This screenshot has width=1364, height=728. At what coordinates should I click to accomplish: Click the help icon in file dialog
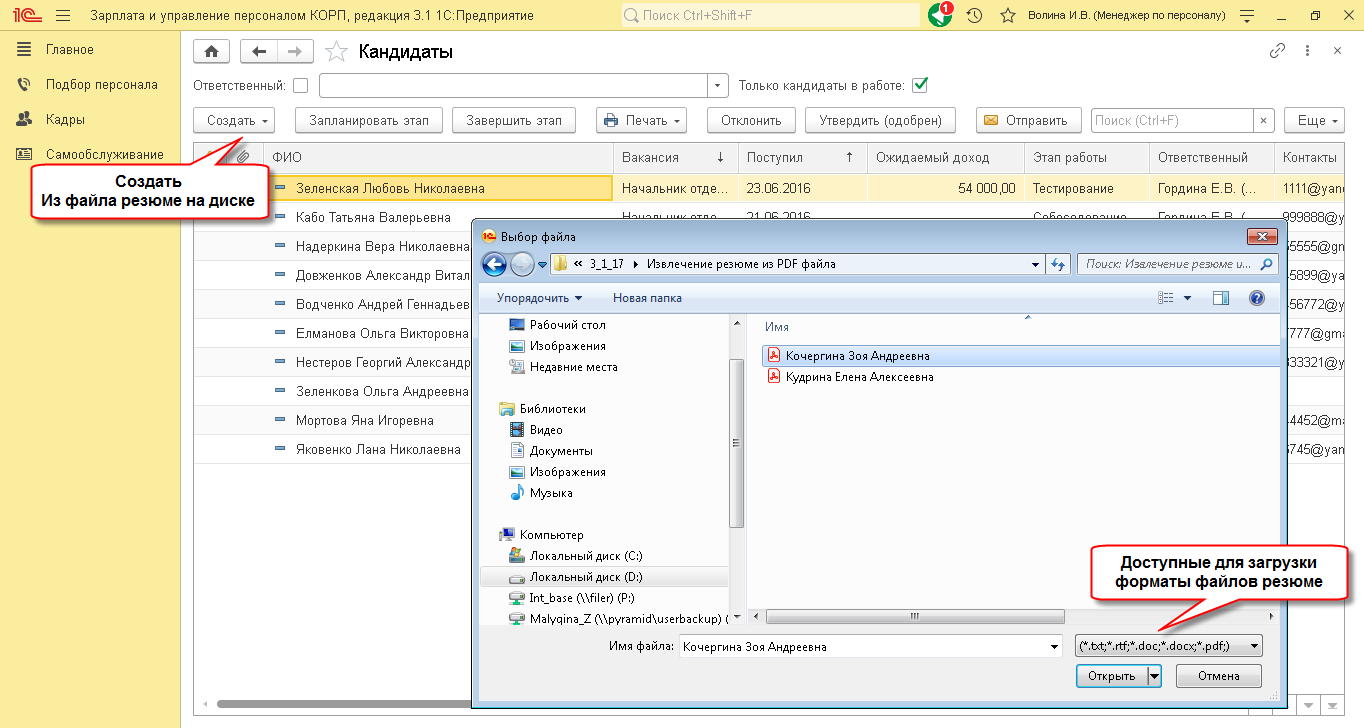click(1257, 298)
